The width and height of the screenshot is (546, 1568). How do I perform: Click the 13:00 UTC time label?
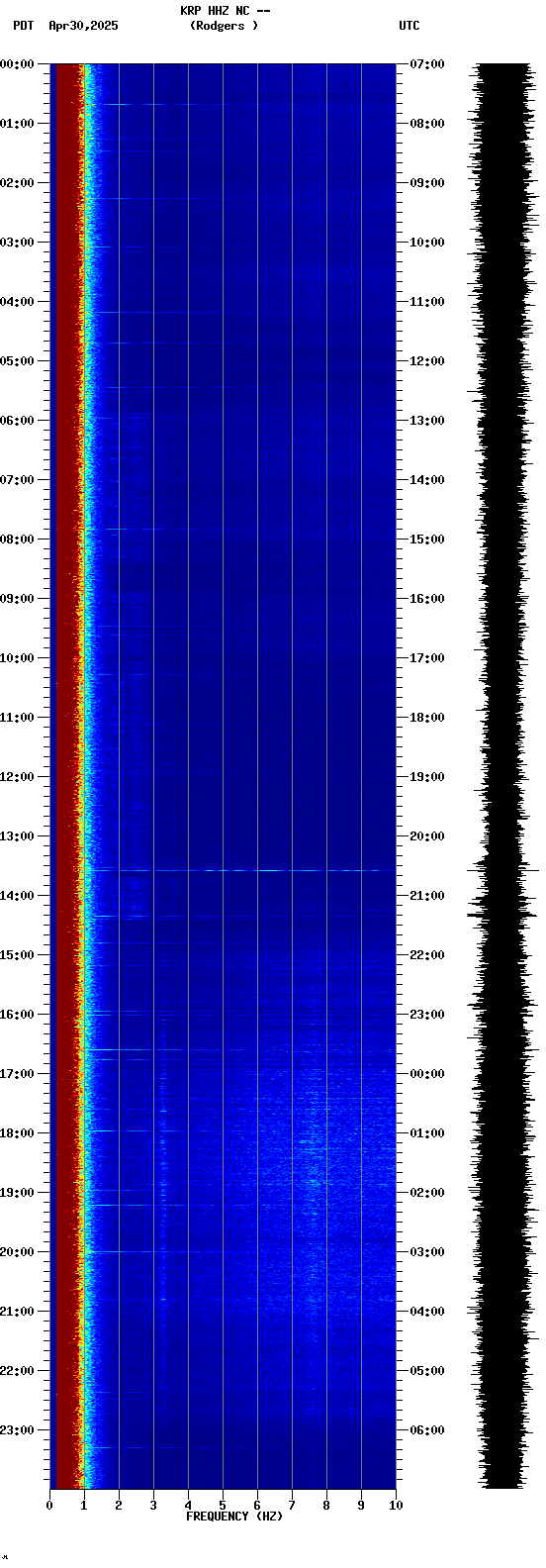(426, 421)
